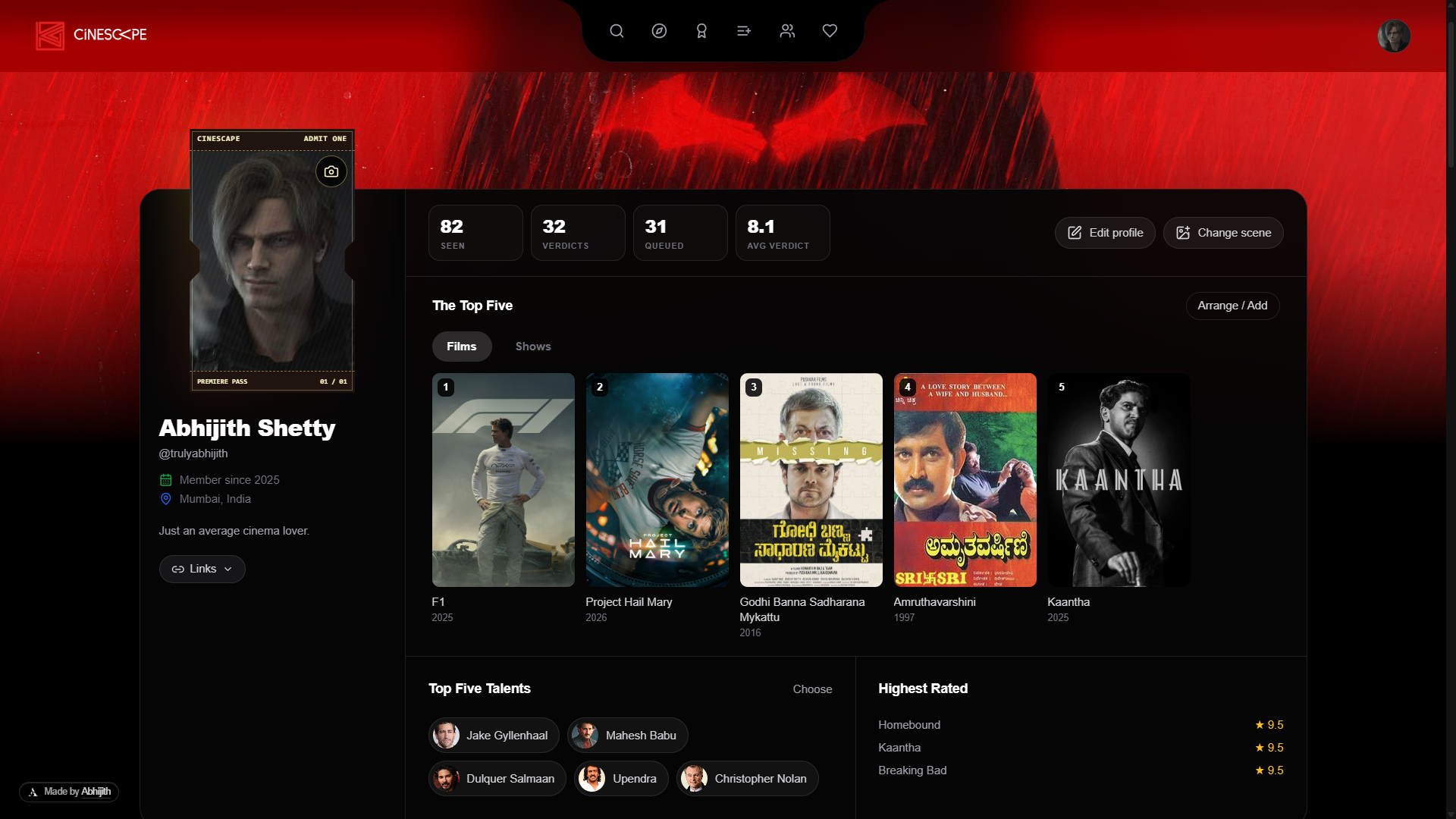The height and width of the screenshot is (819, 1456).
Task: Click Christopher Nolan talent chip
Action: (x=748, y=779)
